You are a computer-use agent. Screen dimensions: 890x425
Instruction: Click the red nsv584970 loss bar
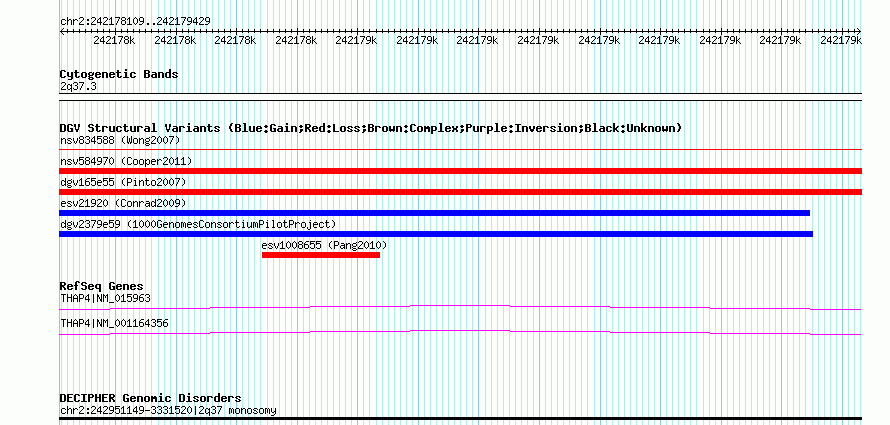[x=460, y=171]
